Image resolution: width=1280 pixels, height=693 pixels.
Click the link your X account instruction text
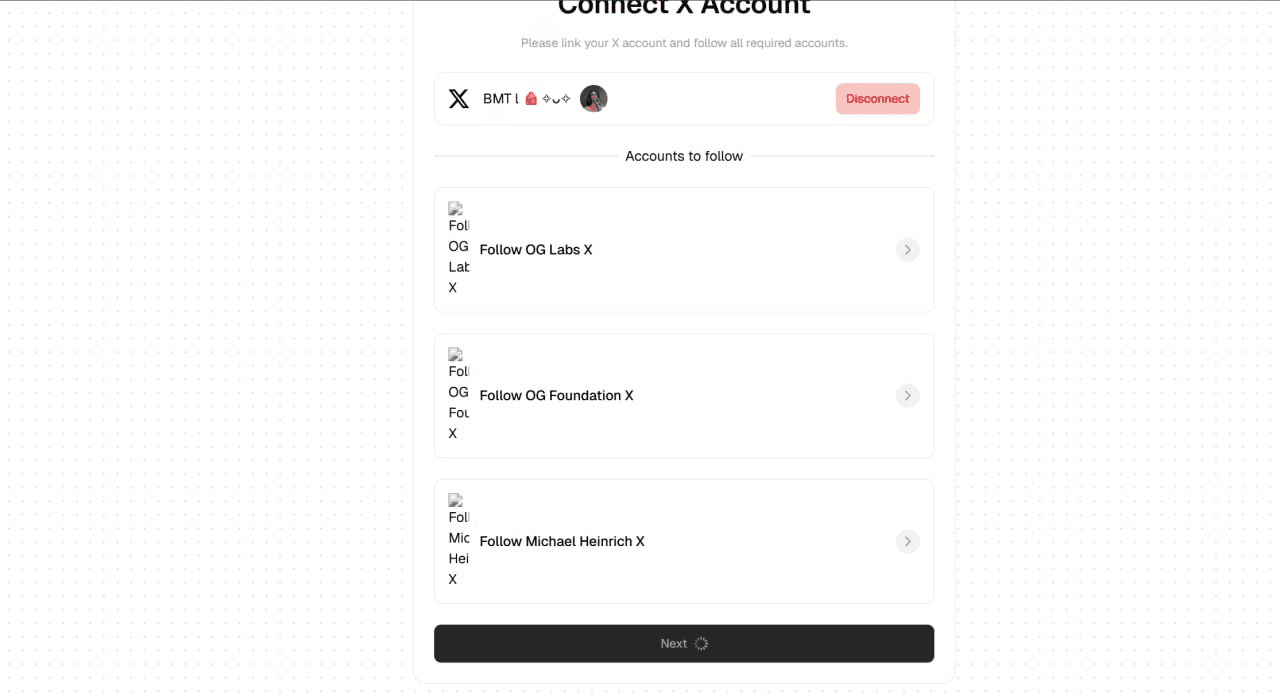tap(684, 43)
